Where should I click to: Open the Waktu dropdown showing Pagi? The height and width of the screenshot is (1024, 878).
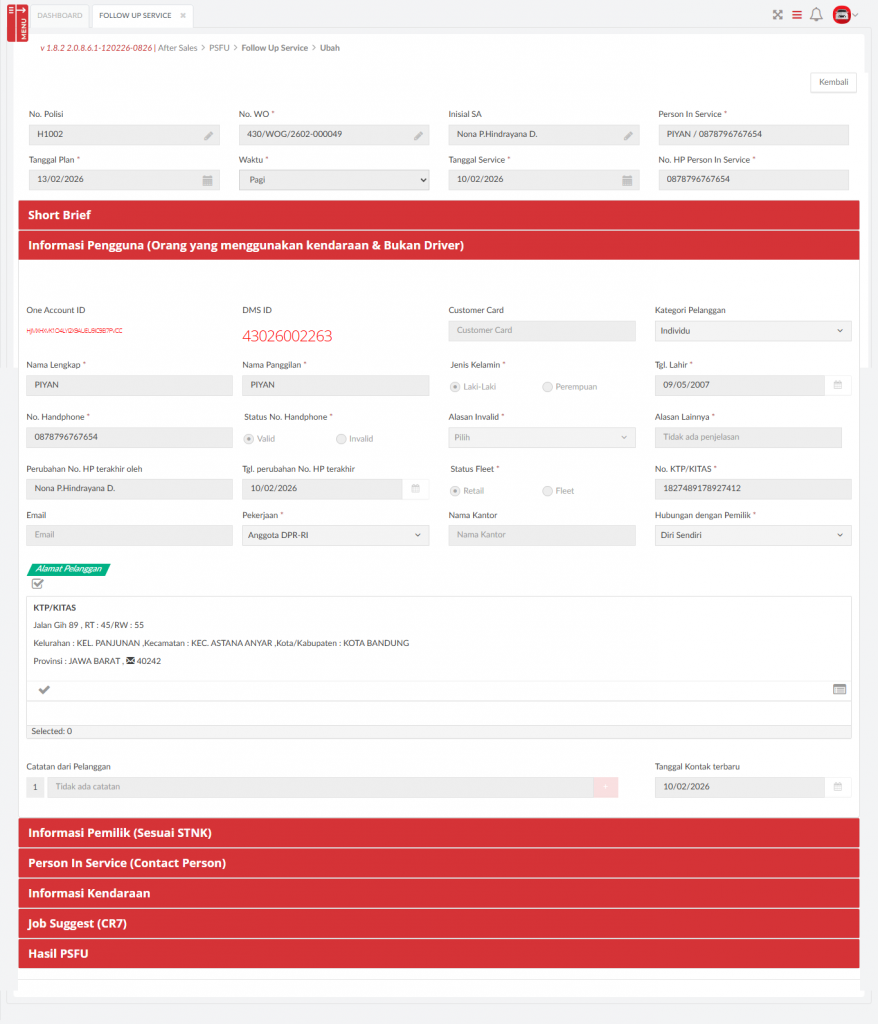(334, 180)
